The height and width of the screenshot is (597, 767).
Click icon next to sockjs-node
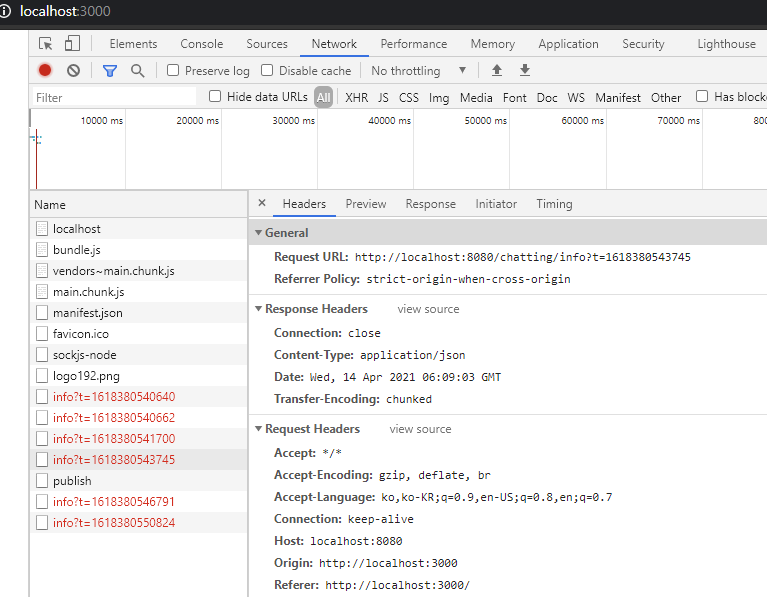(x=42, y=355)
